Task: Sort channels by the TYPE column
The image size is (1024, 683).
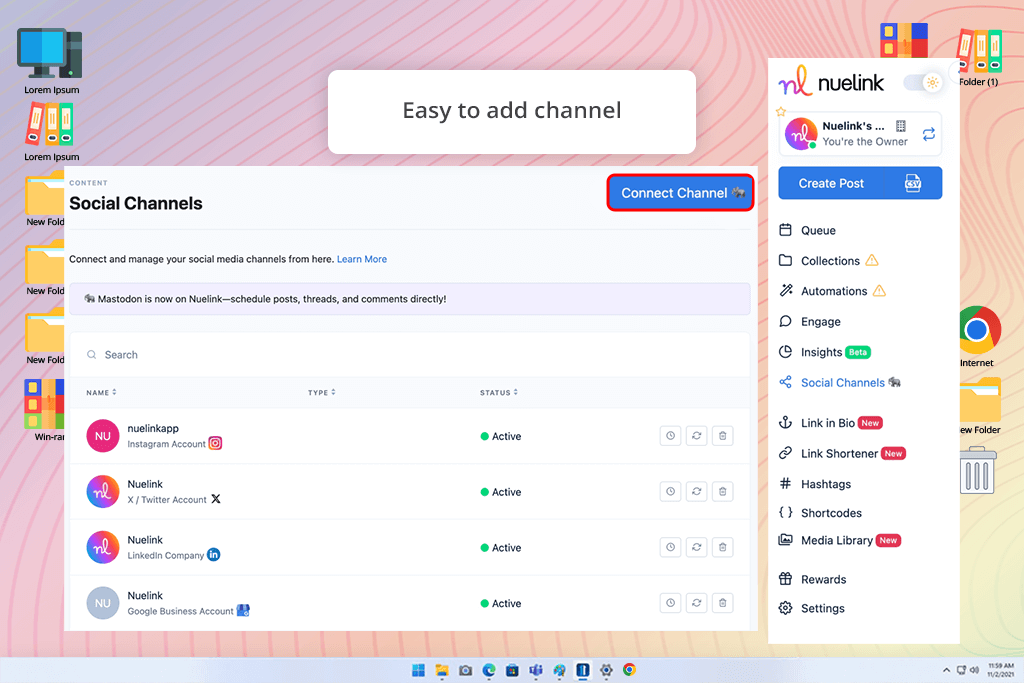Action: point(321,392)
